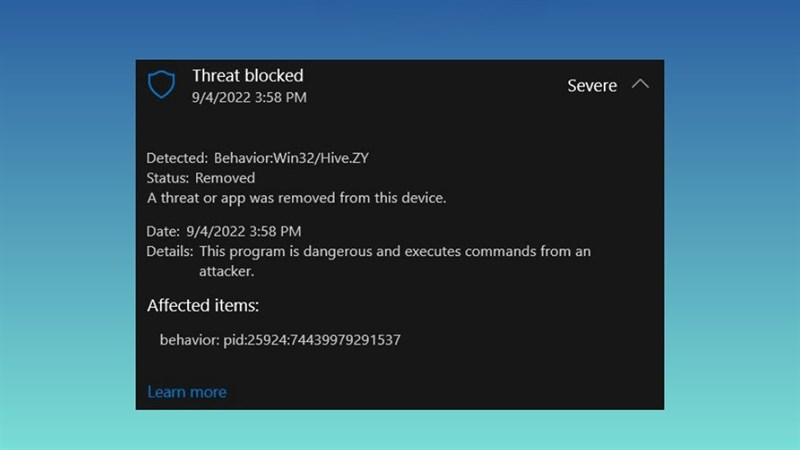This screenshot has height=450, width=800.
Task: Click the Details: field label
Action: pyautogui.click(x=169, y=252)
